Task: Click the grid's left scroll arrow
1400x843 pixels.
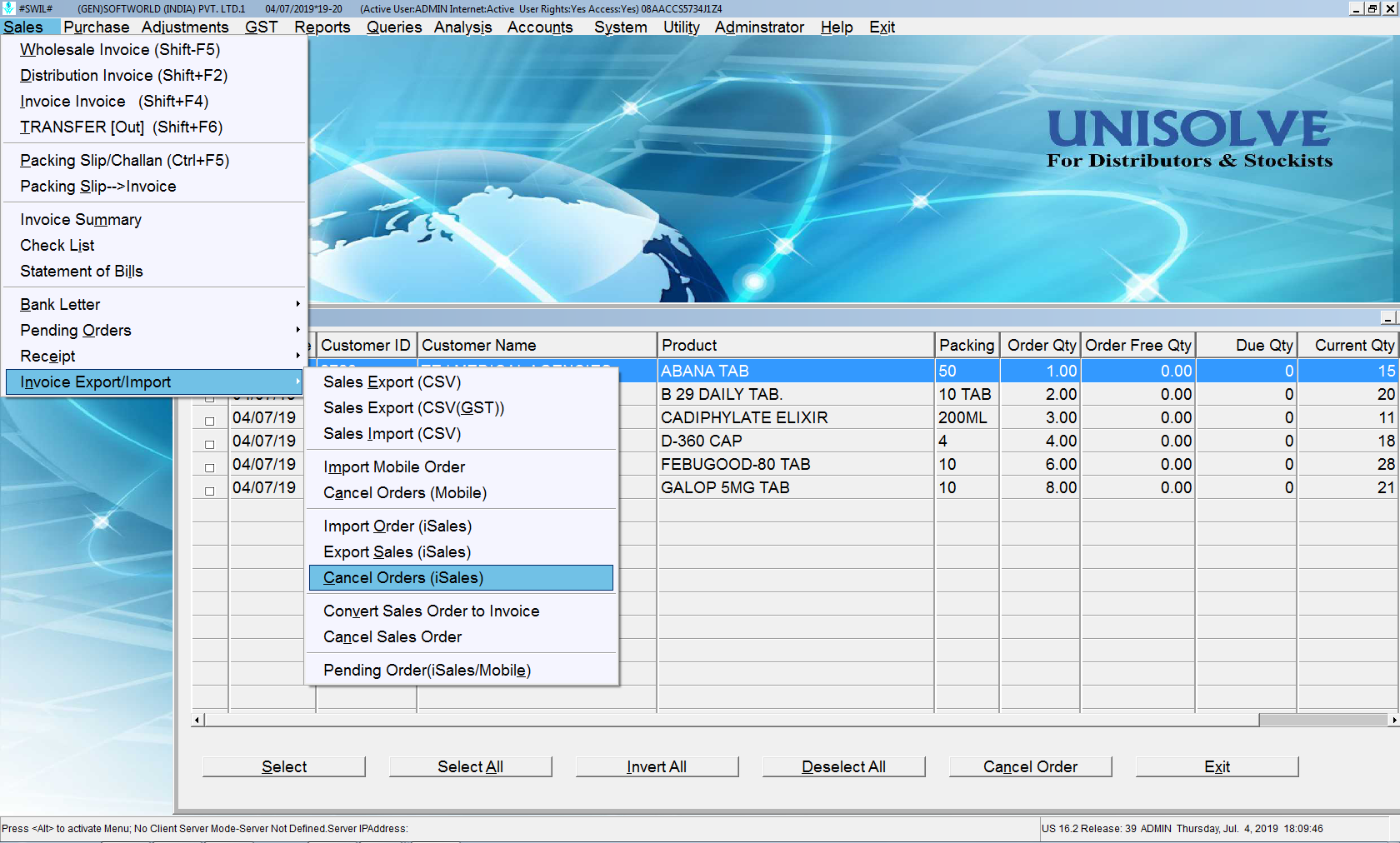Action: click(197, 720)
